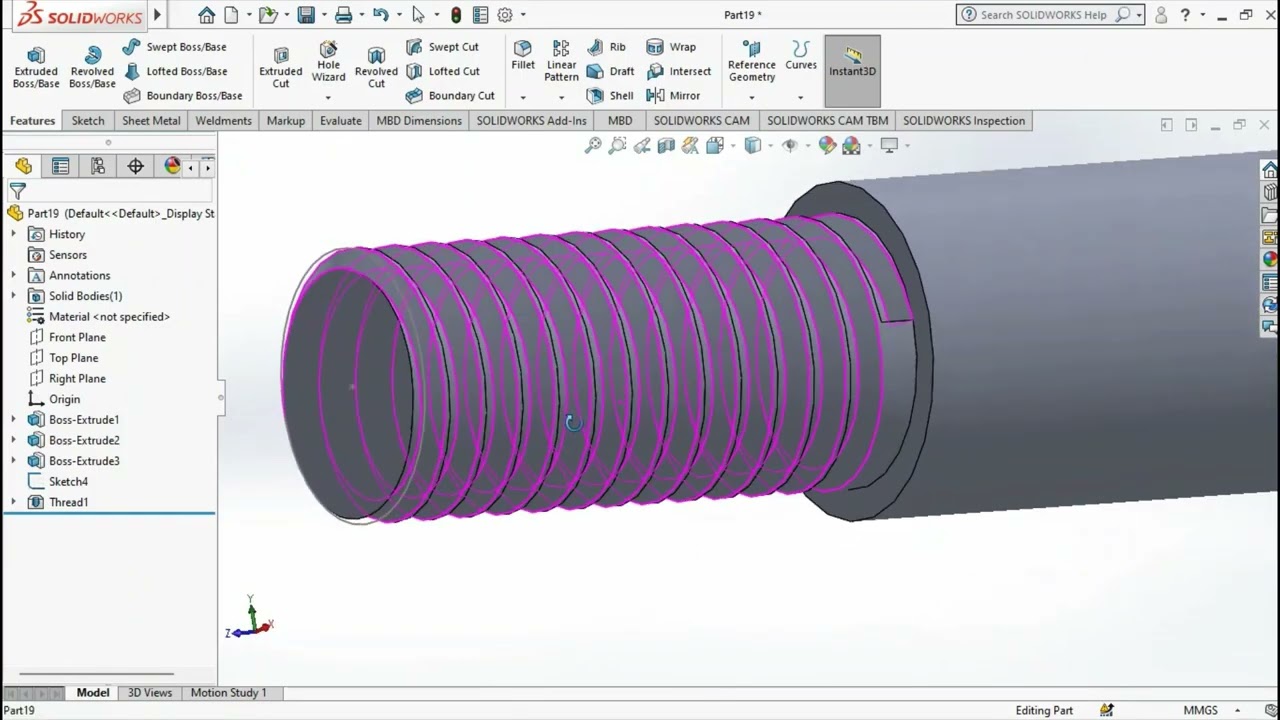1280x720 pixels.
Task: Select the Extruded Boss/Base tool
Action: [x=36, y=67]
